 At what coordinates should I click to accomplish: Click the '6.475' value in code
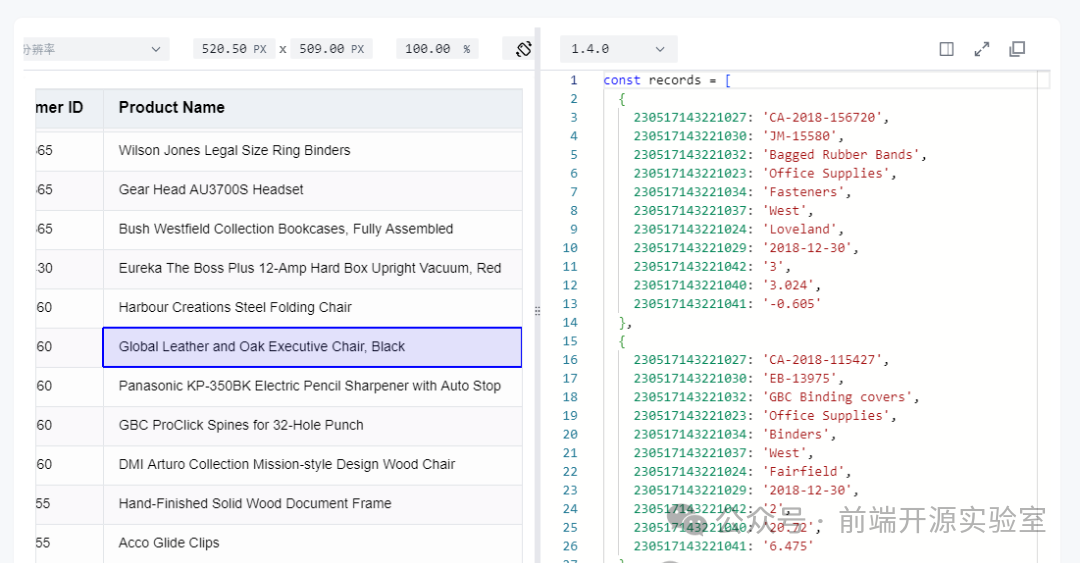788,546
